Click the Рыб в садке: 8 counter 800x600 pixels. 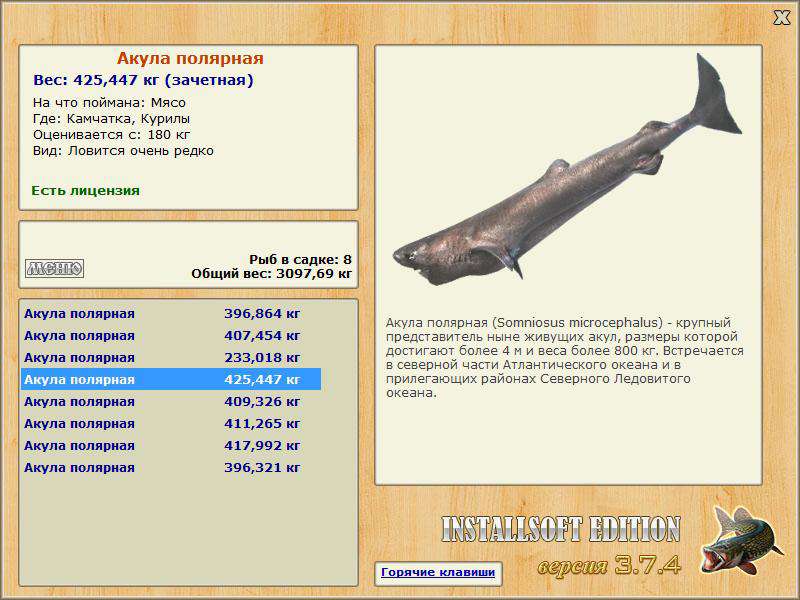coord(301,260)
